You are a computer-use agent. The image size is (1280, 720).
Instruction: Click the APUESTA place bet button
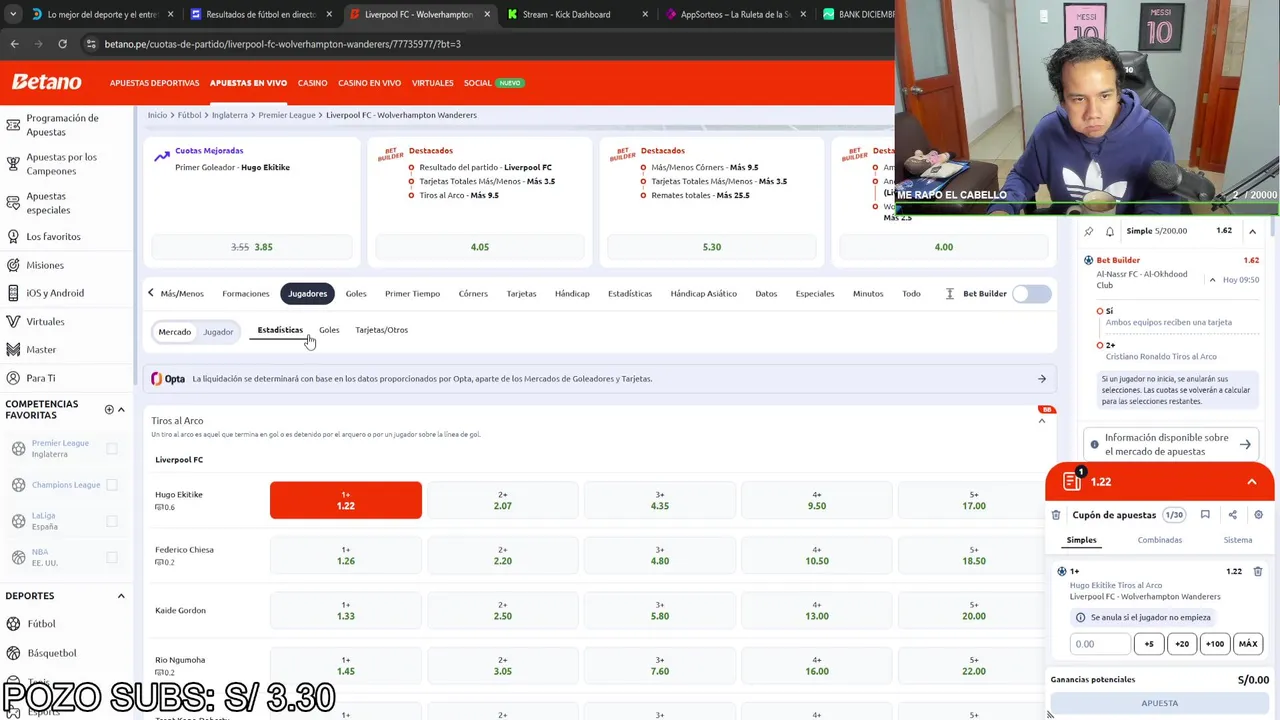pos(1160,704)
